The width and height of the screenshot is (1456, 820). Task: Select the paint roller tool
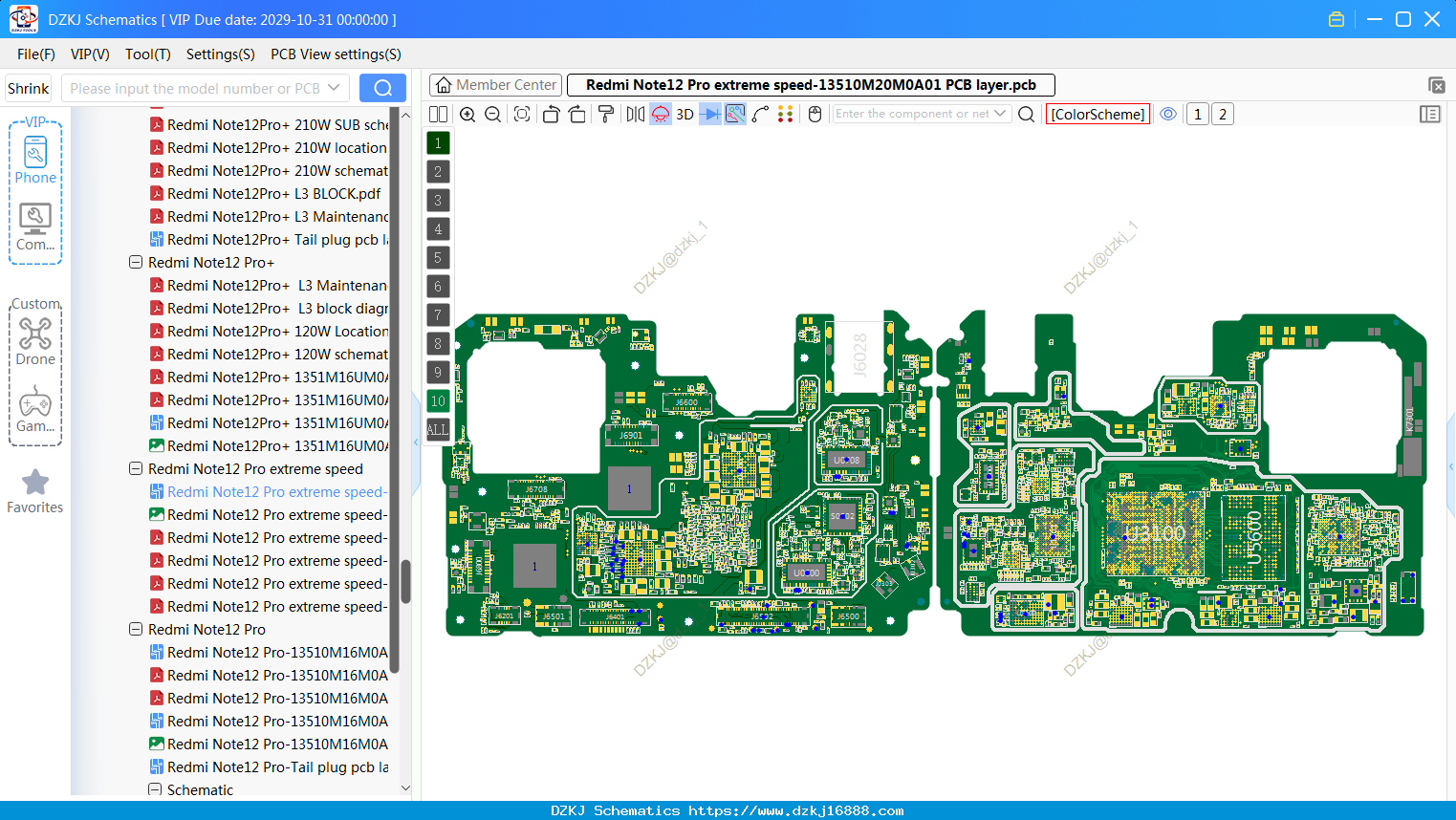pyautogui.click(x=606, y=114)
